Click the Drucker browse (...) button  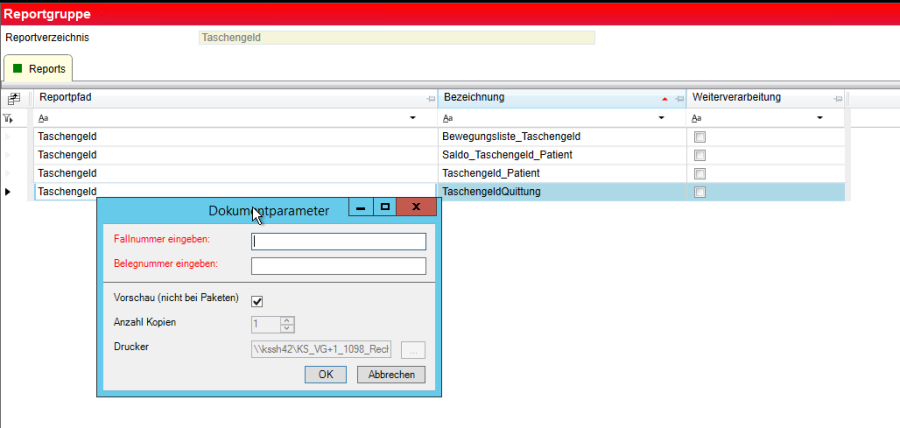[413, 350]
